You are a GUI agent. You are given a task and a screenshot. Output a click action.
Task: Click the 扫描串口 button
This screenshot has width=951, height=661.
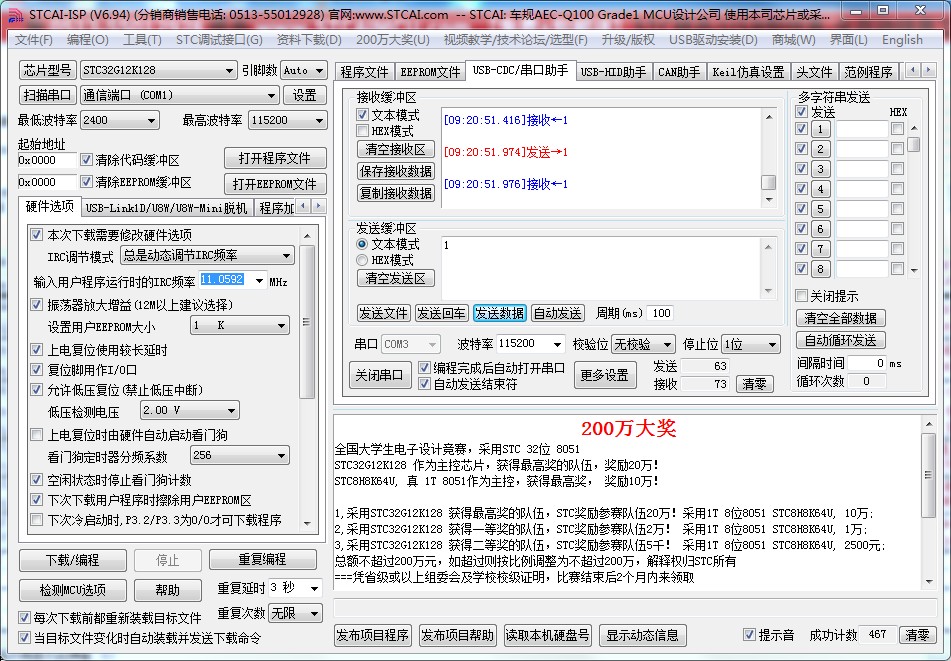pos(48,95)
